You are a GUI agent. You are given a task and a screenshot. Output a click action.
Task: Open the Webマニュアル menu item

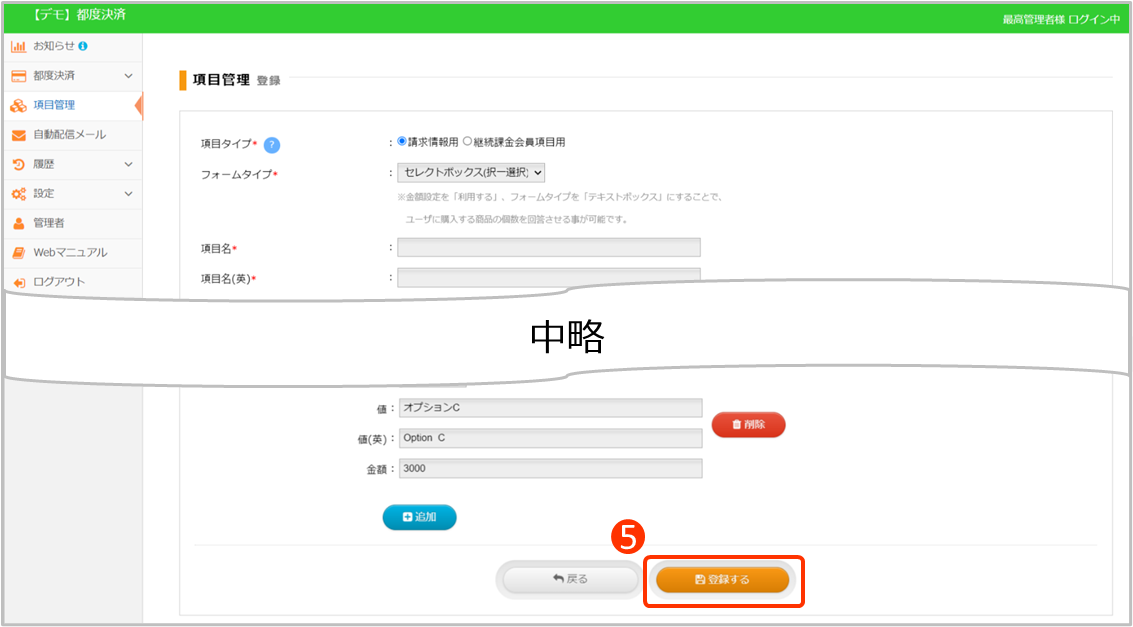click(70, 253)
